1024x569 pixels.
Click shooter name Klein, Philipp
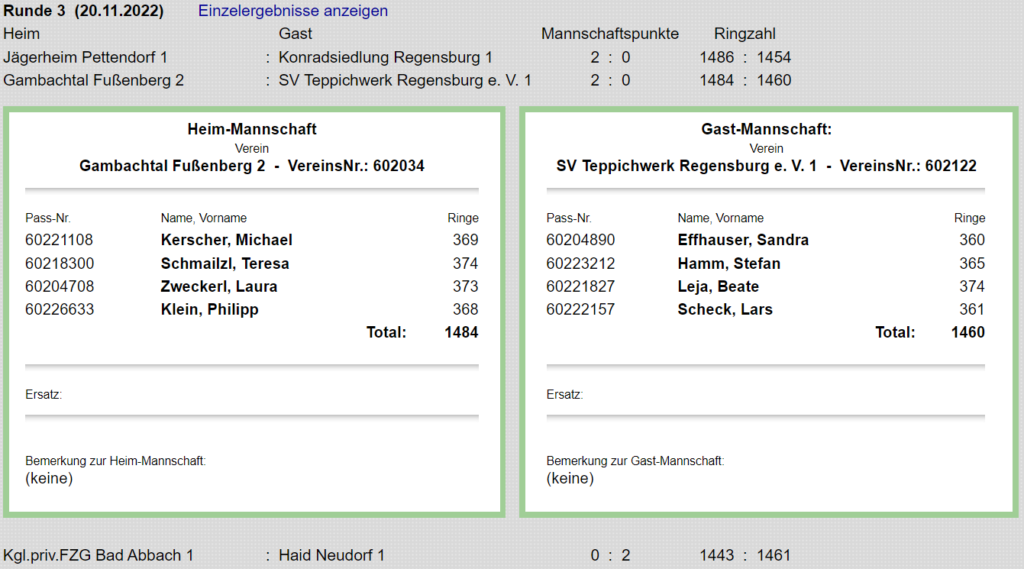(x=209, y=310)
